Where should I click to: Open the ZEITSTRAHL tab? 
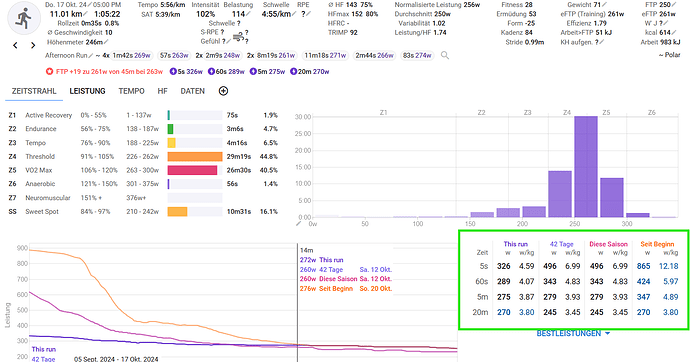(34, 91)
